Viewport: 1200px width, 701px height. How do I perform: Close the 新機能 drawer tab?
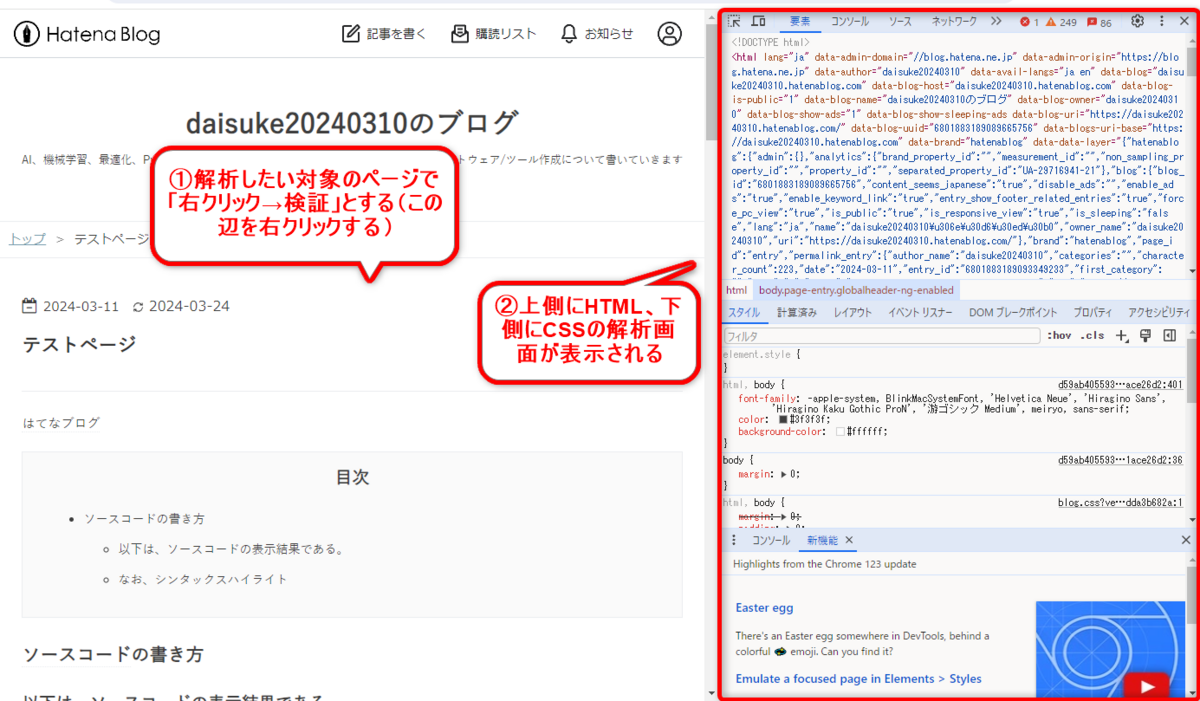click(849, 540)
